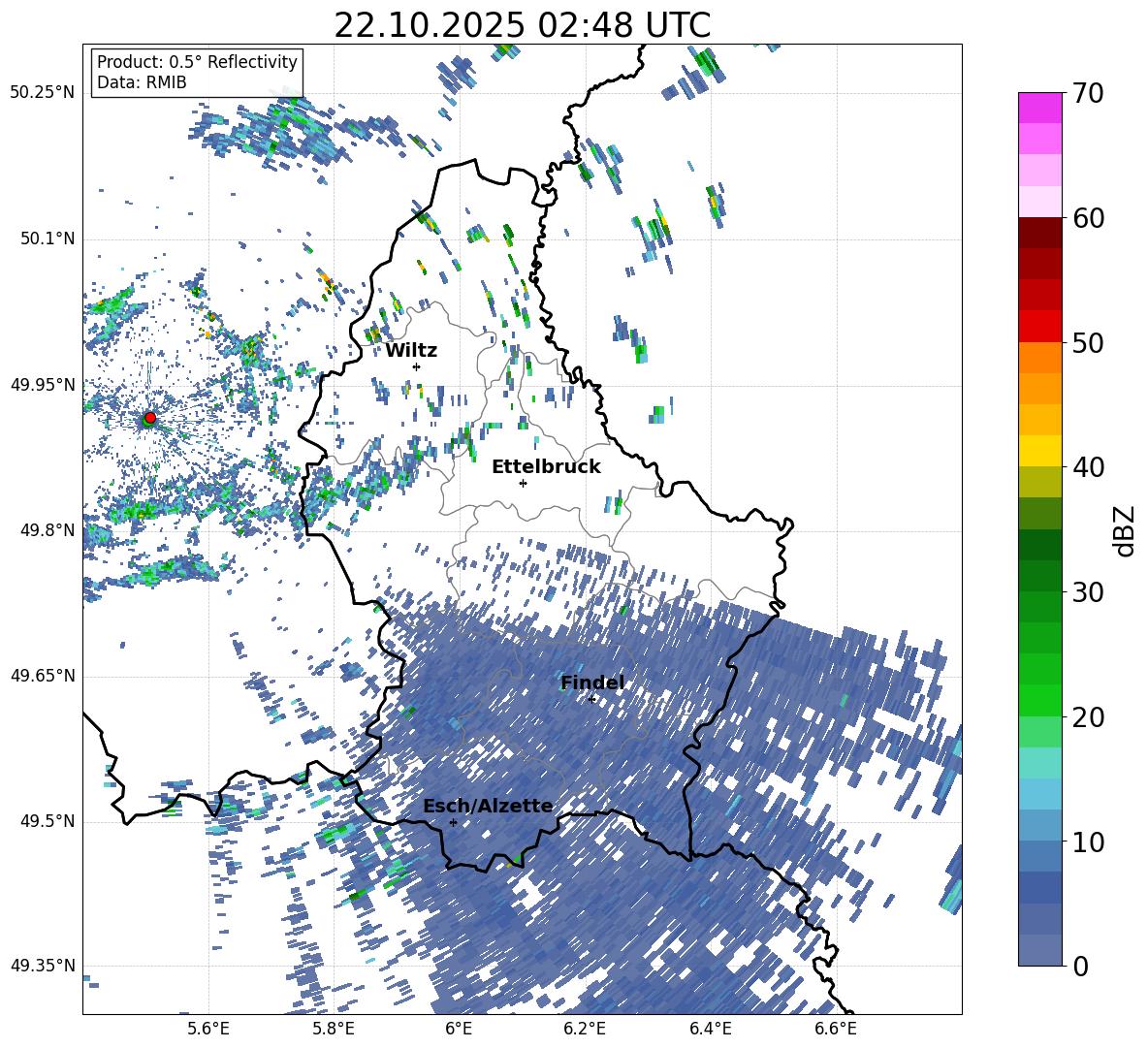Click the 6.2°E longitude label
The height and width of the screenshot is (1048, 1148).
click(585, 1029)
